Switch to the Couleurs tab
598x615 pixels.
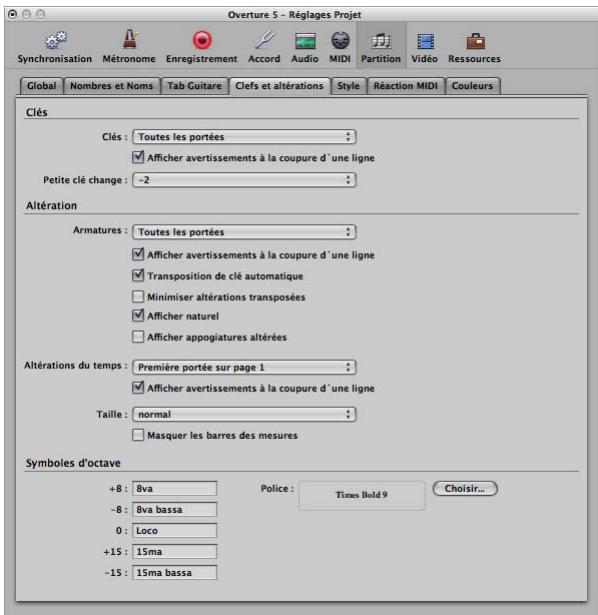click(x=473, y=86)
